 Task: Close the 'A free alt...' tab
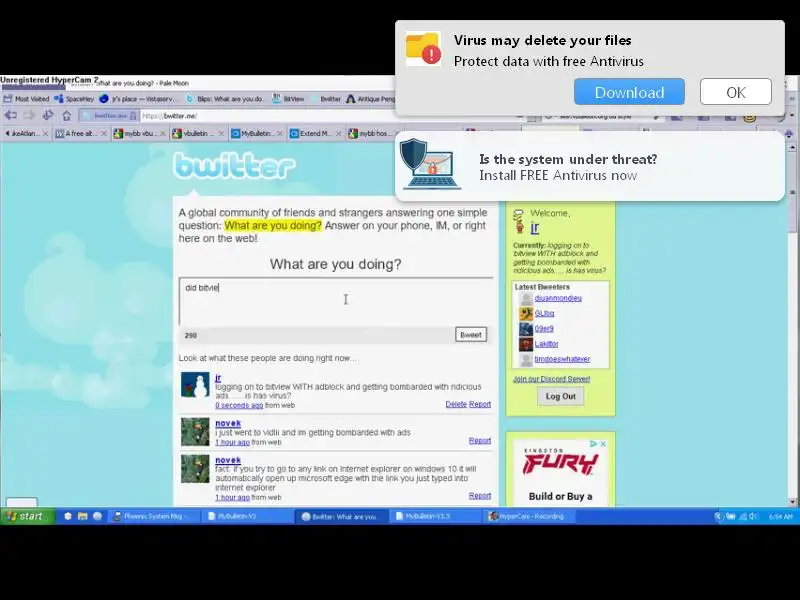104,134
